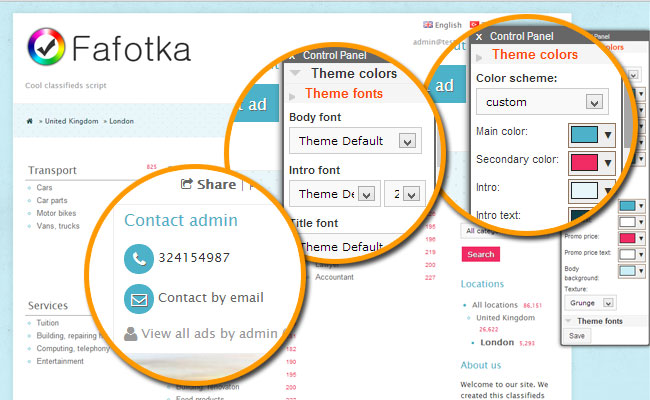Open the Color scheme custom dropdown
This screenshot has width=650, height=400.
(x=542, y=102)
